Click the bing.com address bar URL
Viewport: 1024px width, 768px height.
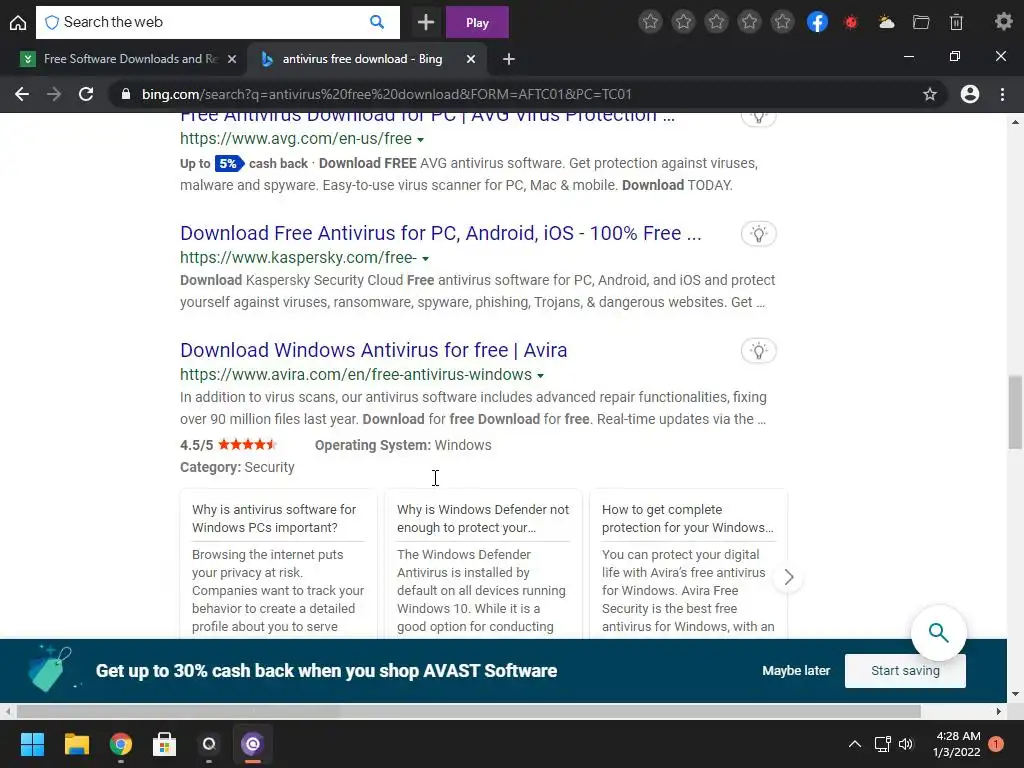[387, 94]
